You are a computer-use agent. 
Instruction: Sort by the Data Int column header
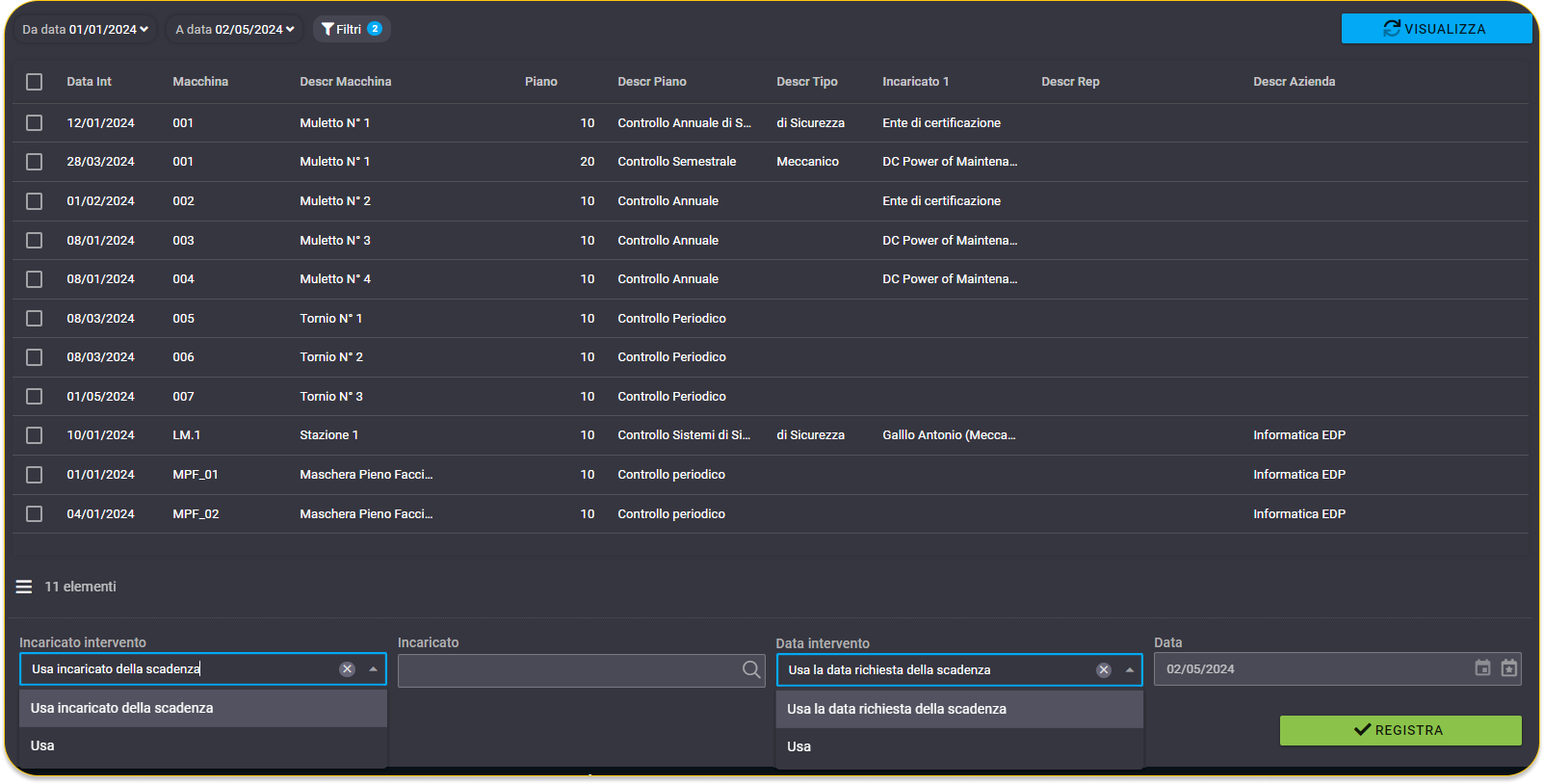click(x=90, y=82)
